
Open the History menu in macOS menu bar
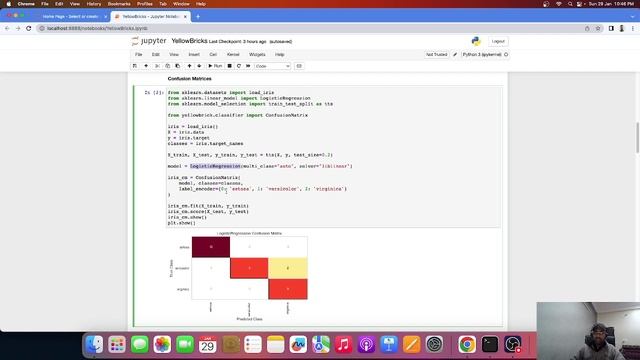[93, 4]
